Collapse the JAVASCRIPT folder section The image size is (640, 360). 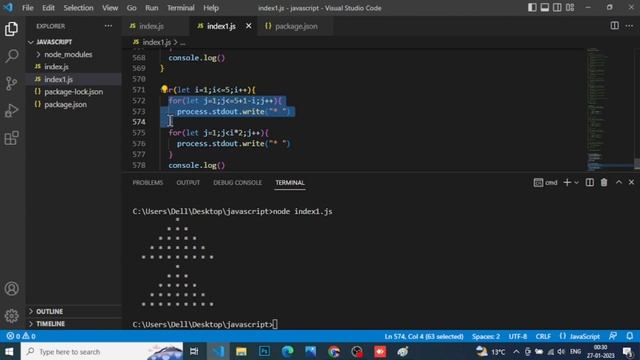[x=73, y=42]
